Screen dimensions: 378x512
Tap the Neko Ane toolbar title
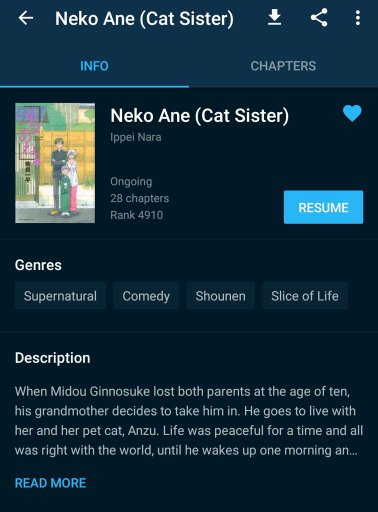pyautogui.click(x=144, y=18)
